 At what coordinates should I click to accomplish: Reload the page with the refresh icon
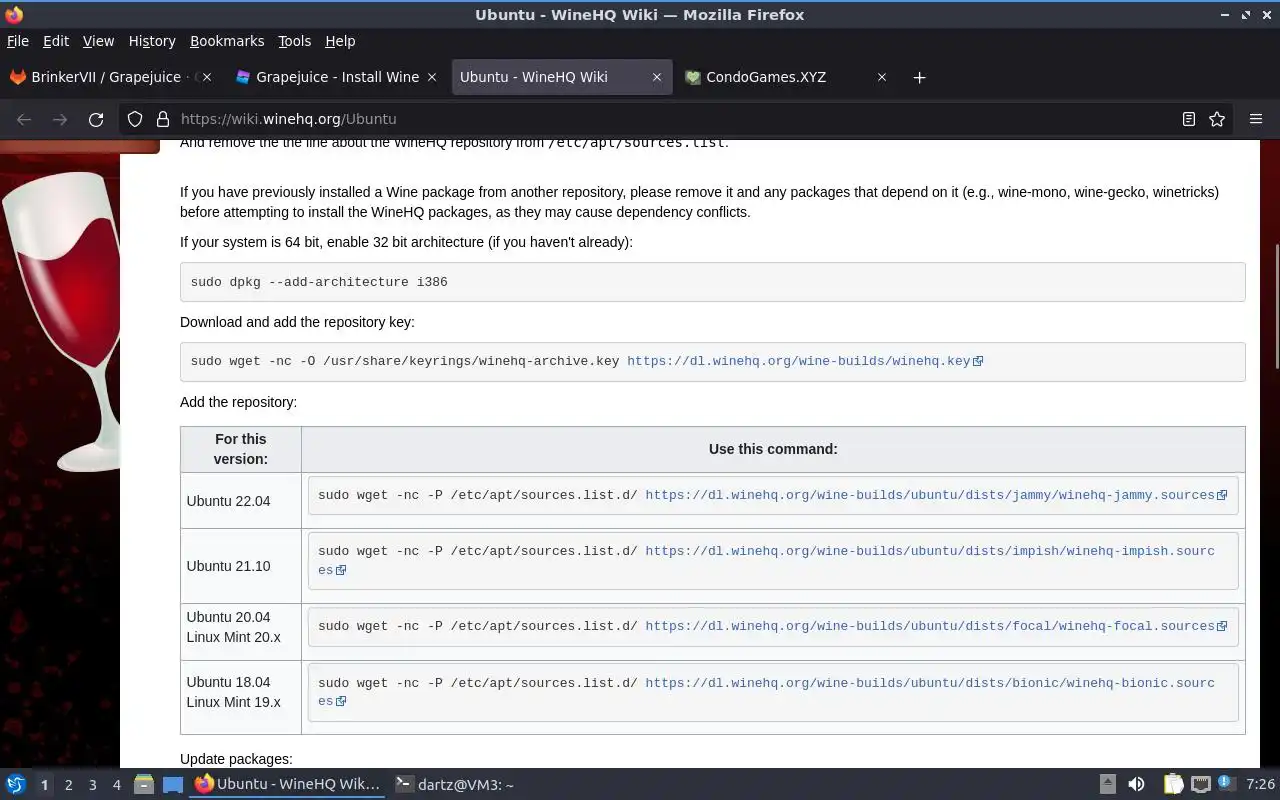tap(96, 119)
